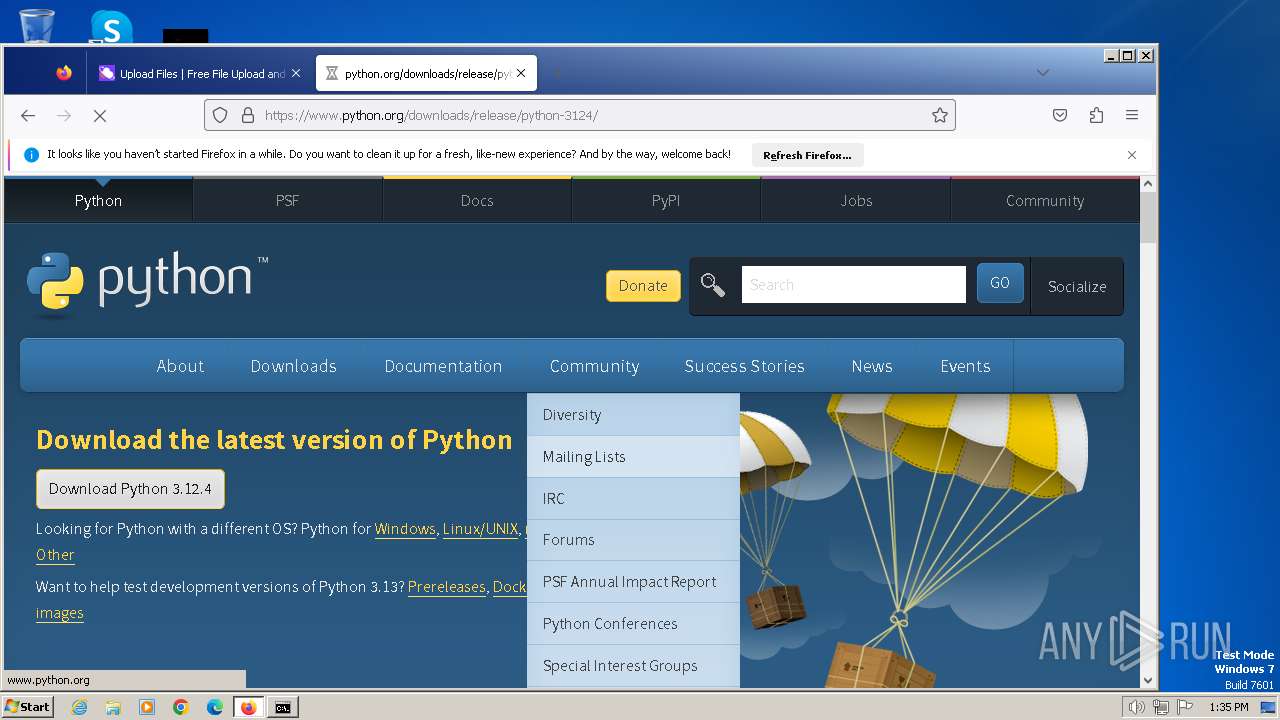Click the tracking protection shield icon
This screenshot has height=720, width=1280.
(x=221, y=115)
